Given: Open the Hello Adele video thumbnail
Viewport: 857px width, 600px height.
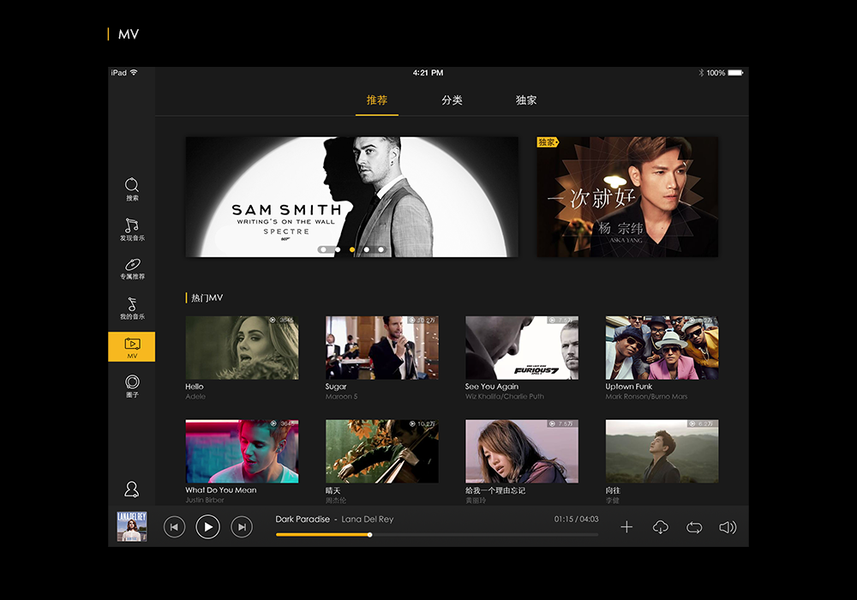Looking at the screenshot, I should [242, 348].
